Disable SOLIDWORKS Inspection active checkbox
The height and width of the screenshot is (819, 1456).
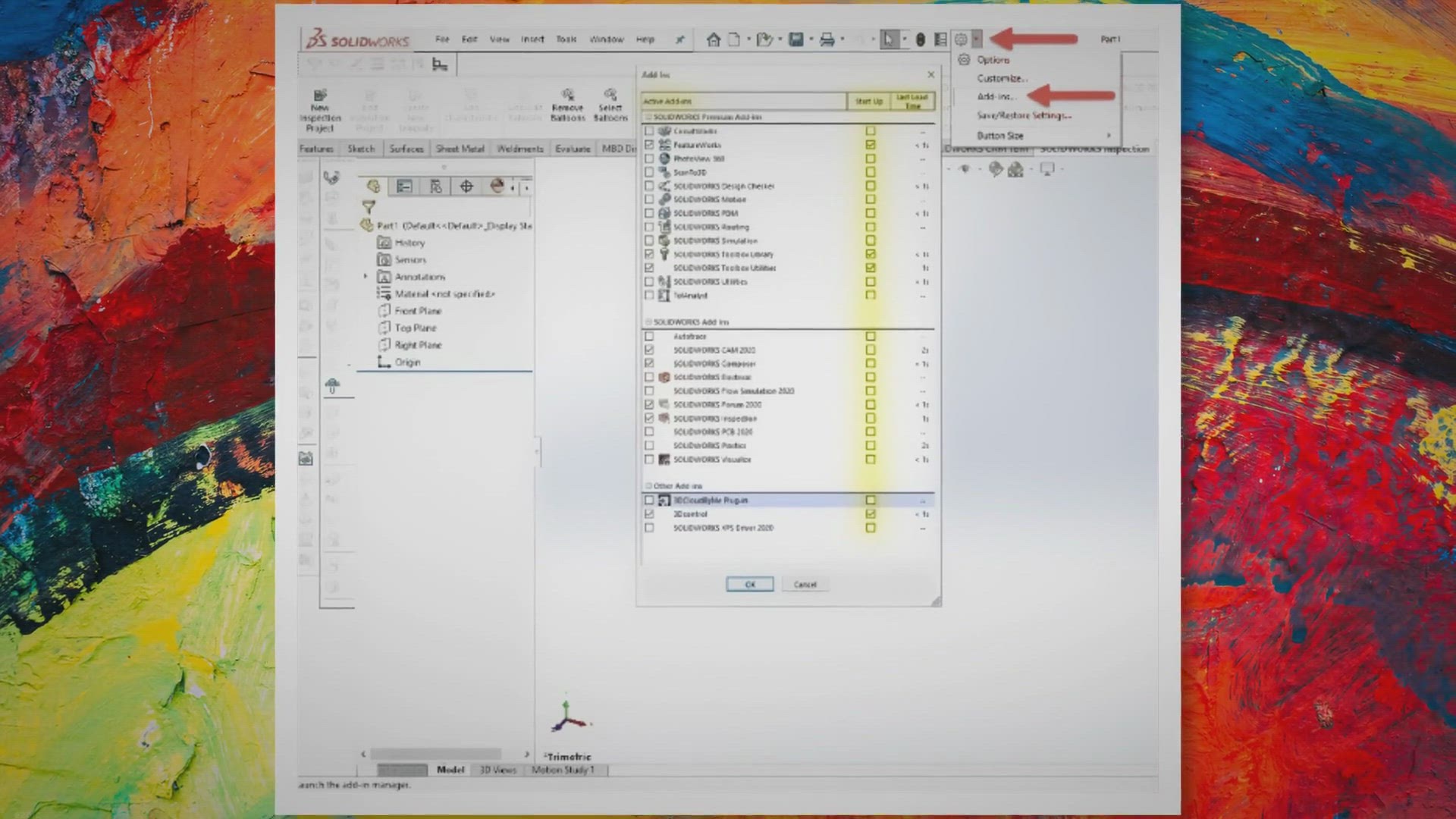click(649, 419)
